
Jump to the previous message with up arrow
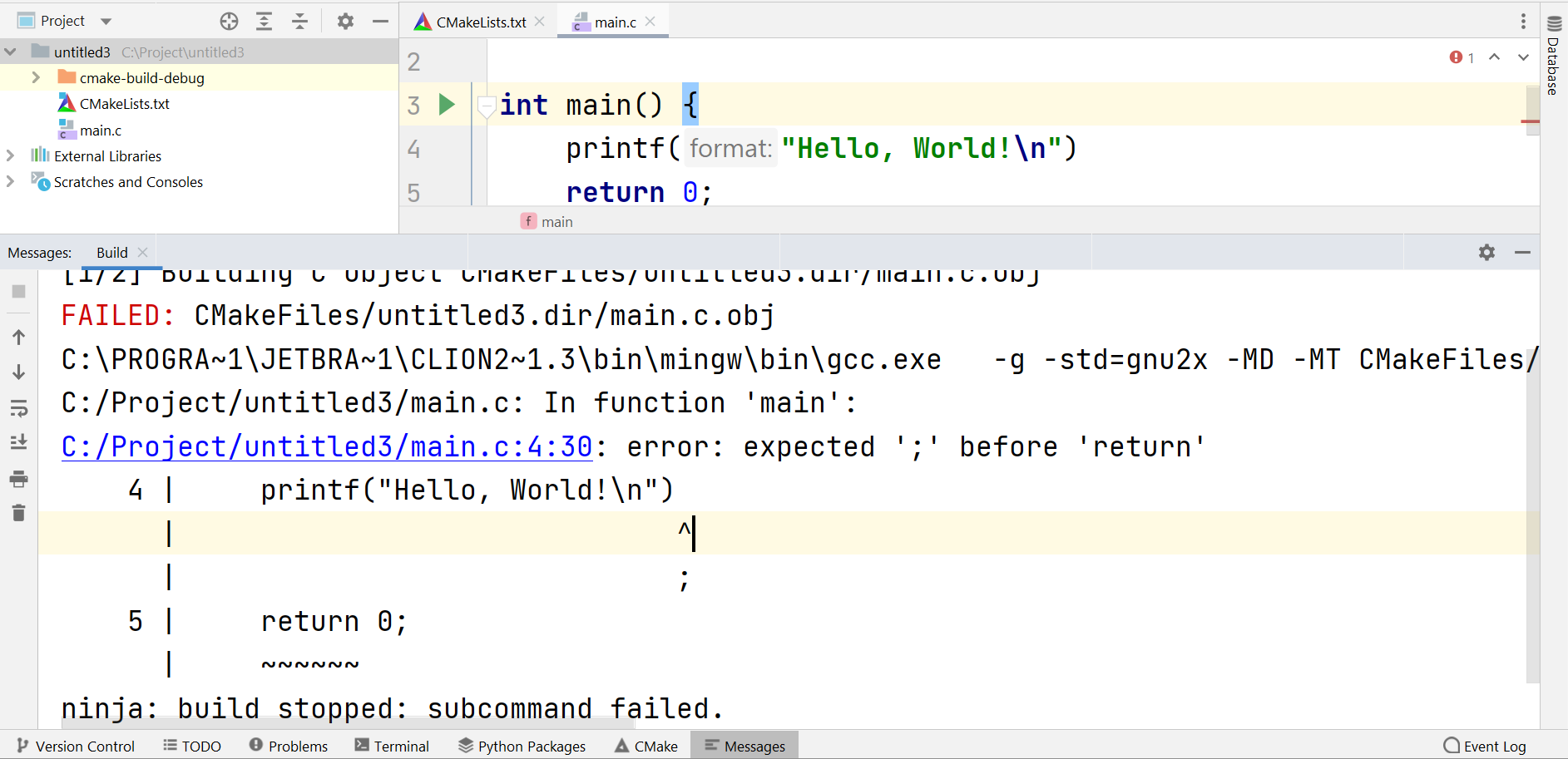(x=18, y=337)
